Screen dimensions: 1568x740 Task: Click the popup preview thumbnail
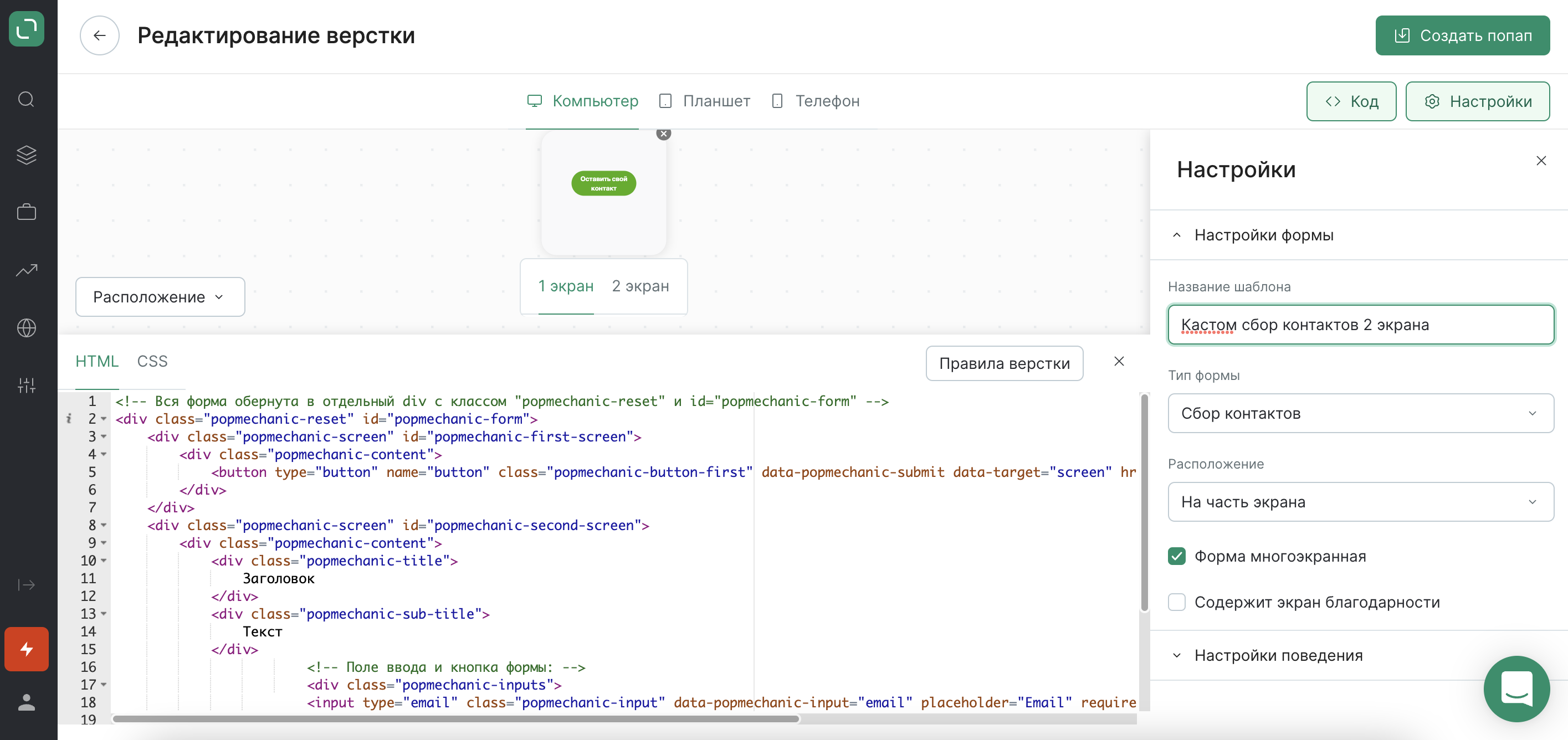click(603, 193)
